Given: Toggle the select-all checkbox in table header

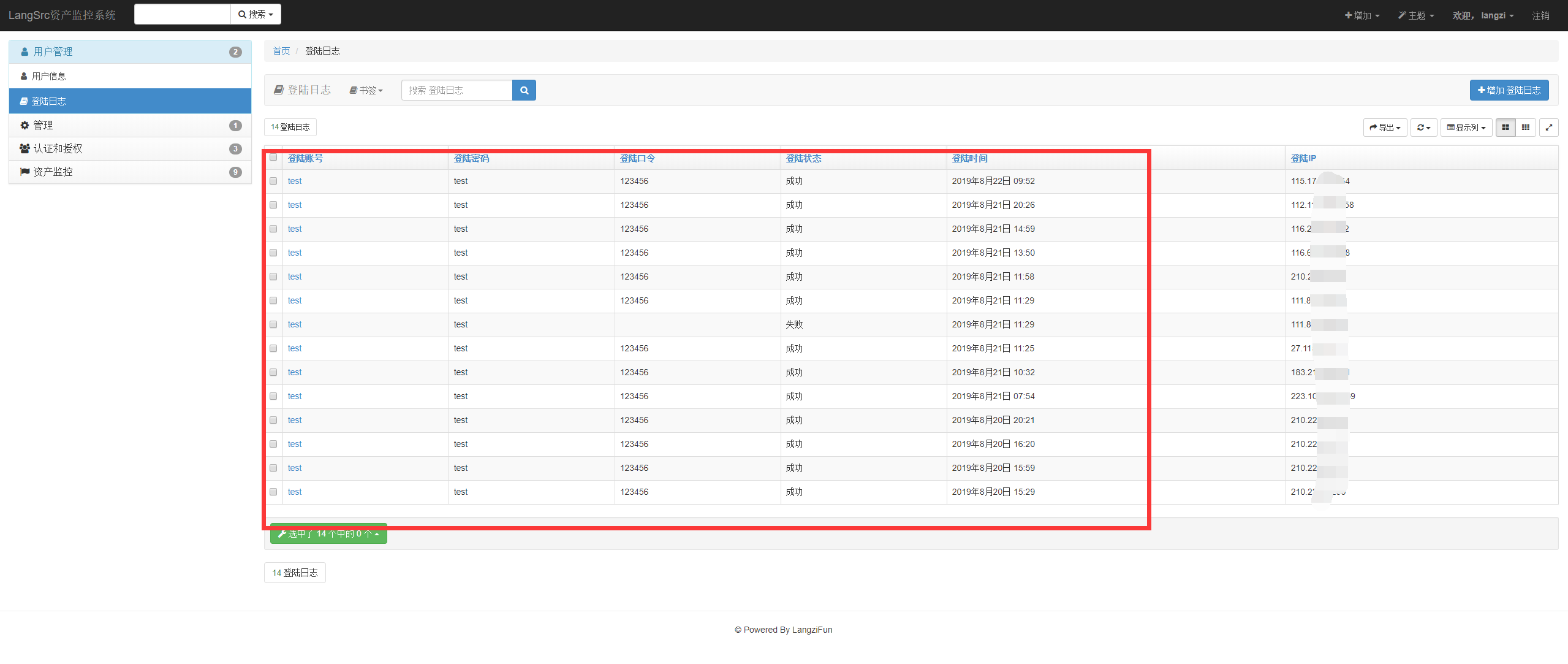Looking at the screenshot, I should pyautogui.click(x=273, y=158).
